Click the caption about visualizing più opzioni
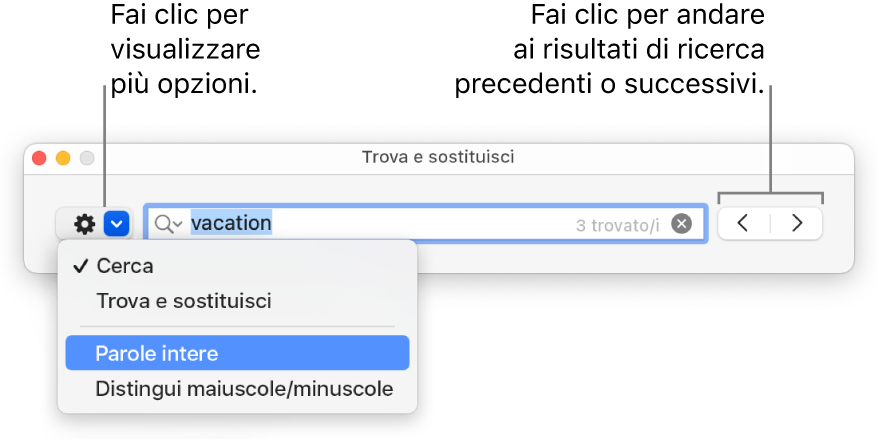880x439 pixels. coord(185,51)
